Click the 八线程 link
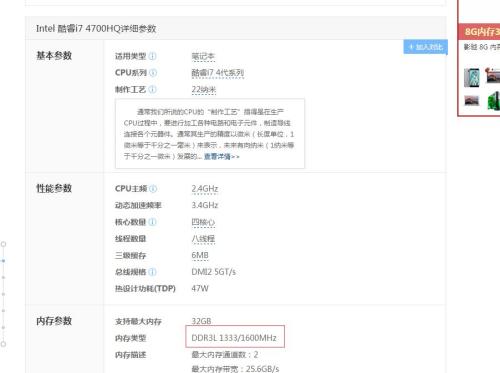 click(x=203, y=239)
